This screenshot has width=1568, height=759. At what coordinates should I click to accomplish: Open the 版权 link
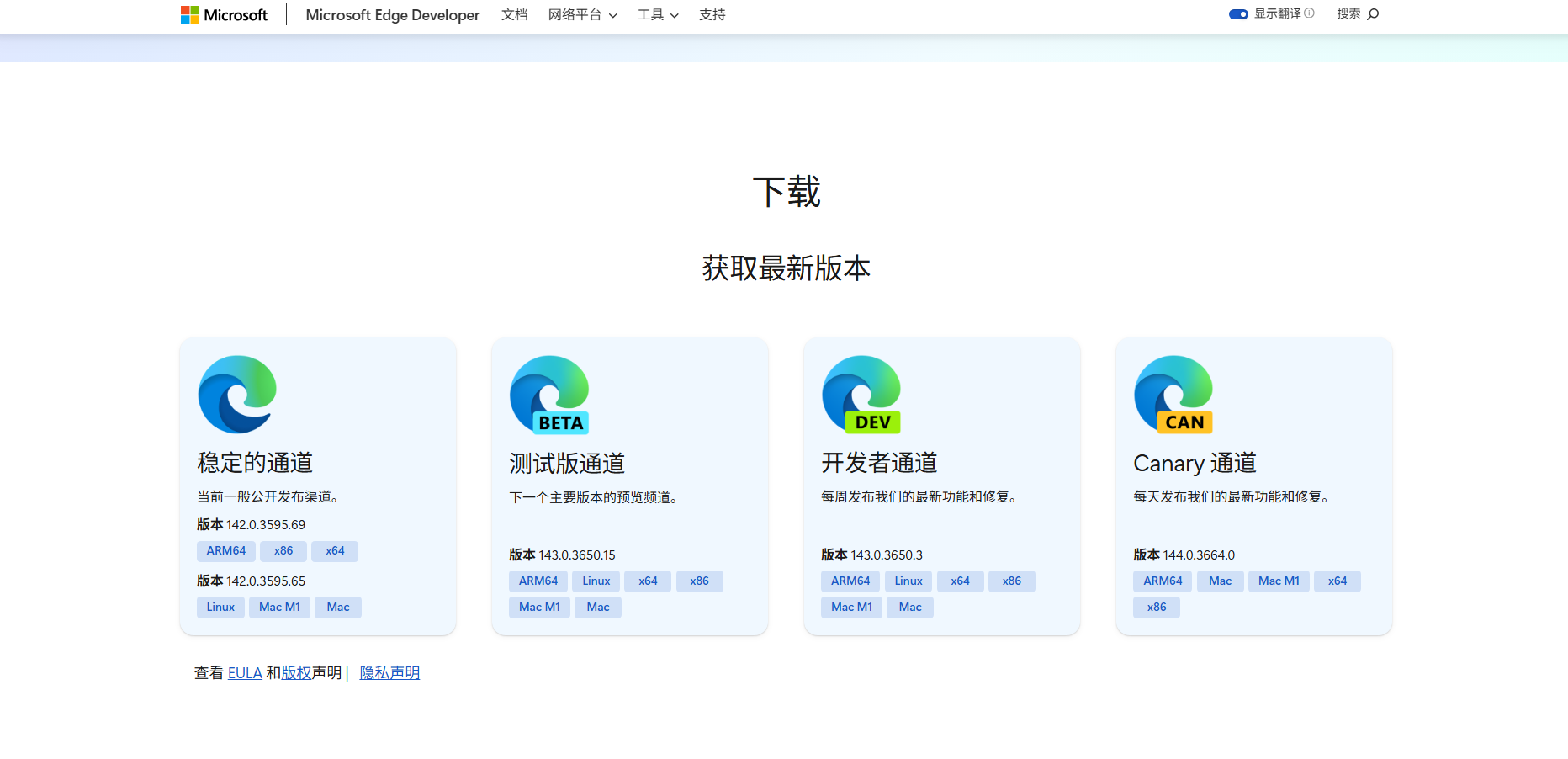click(x=296, y=673)
